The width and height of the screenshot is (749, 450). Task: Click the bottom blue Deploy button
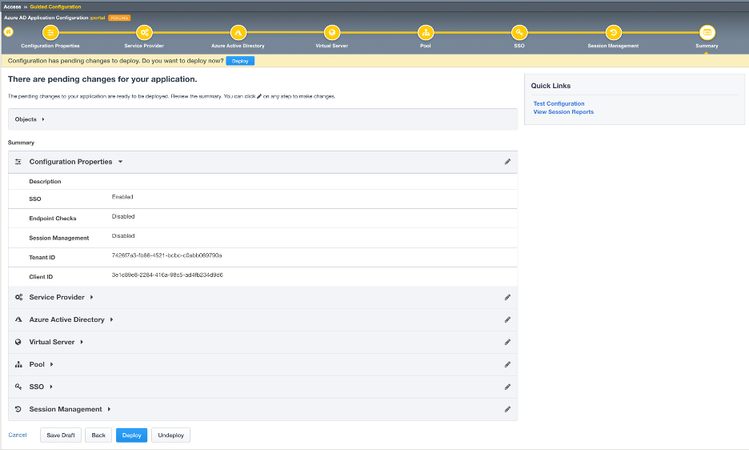tap(131, 435)
